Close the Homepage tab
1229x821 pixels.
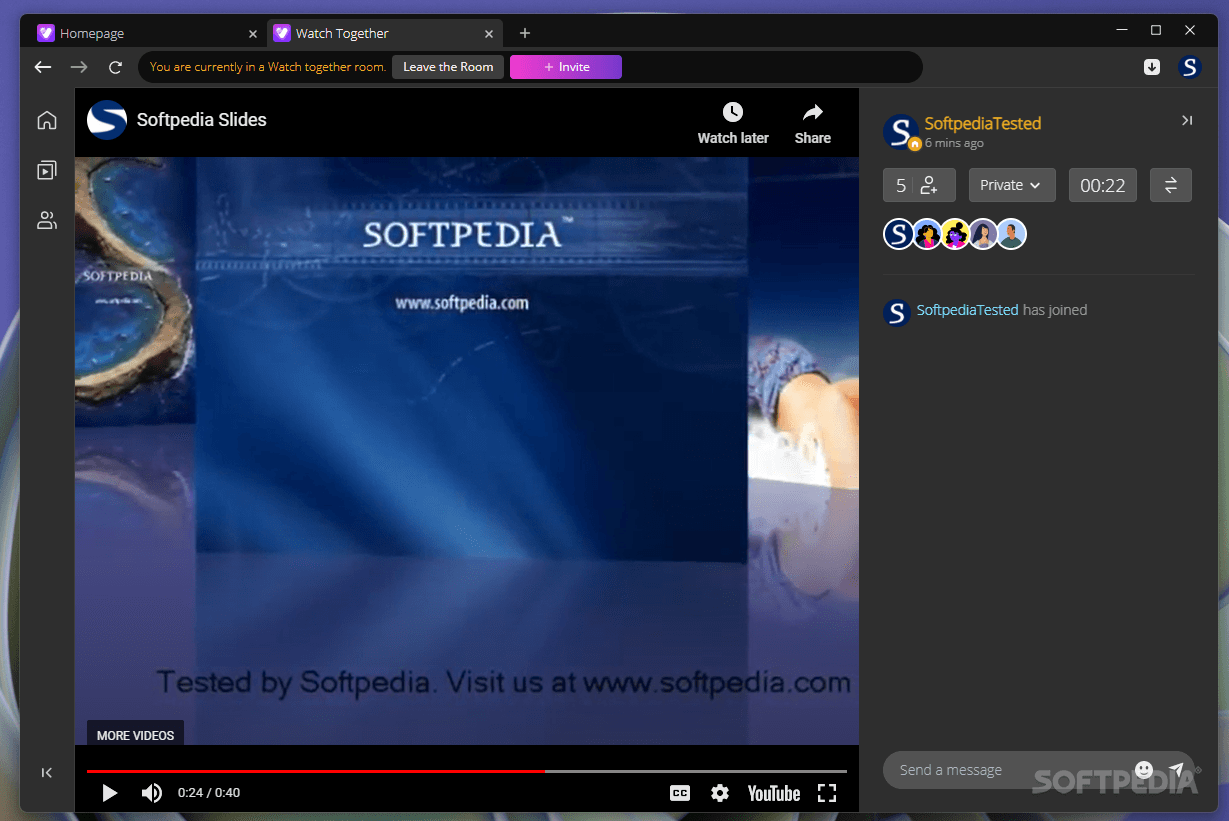[x=252, y=33]
